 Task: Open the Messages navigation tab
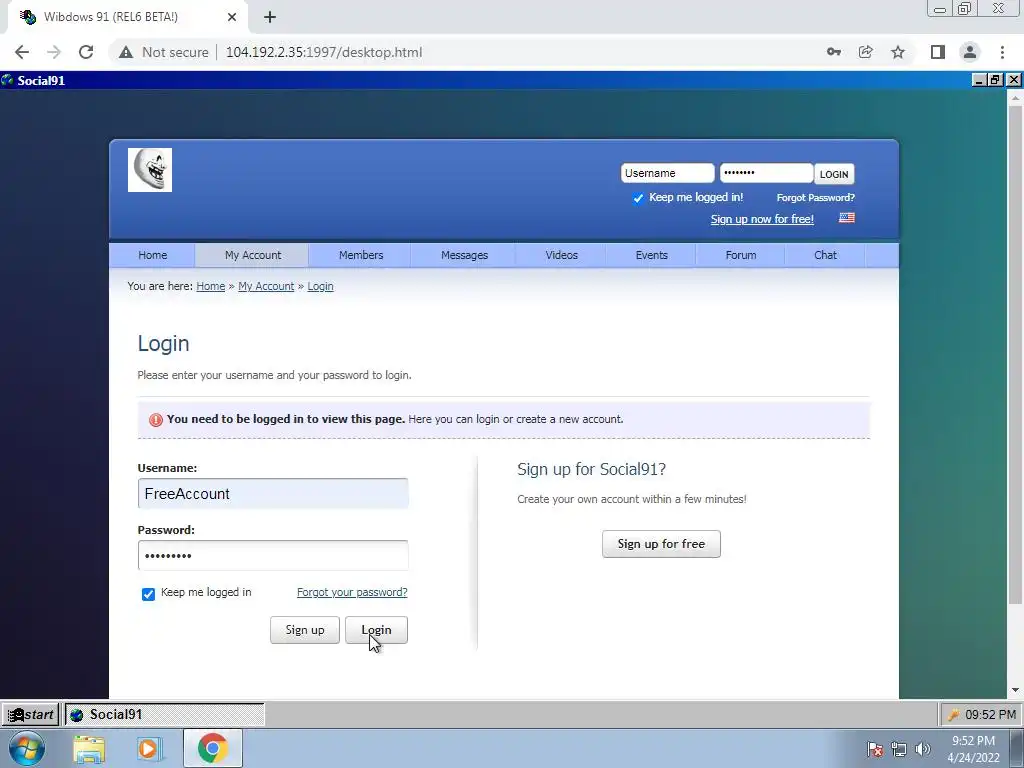pyautogui.click(x=464, y=255)
